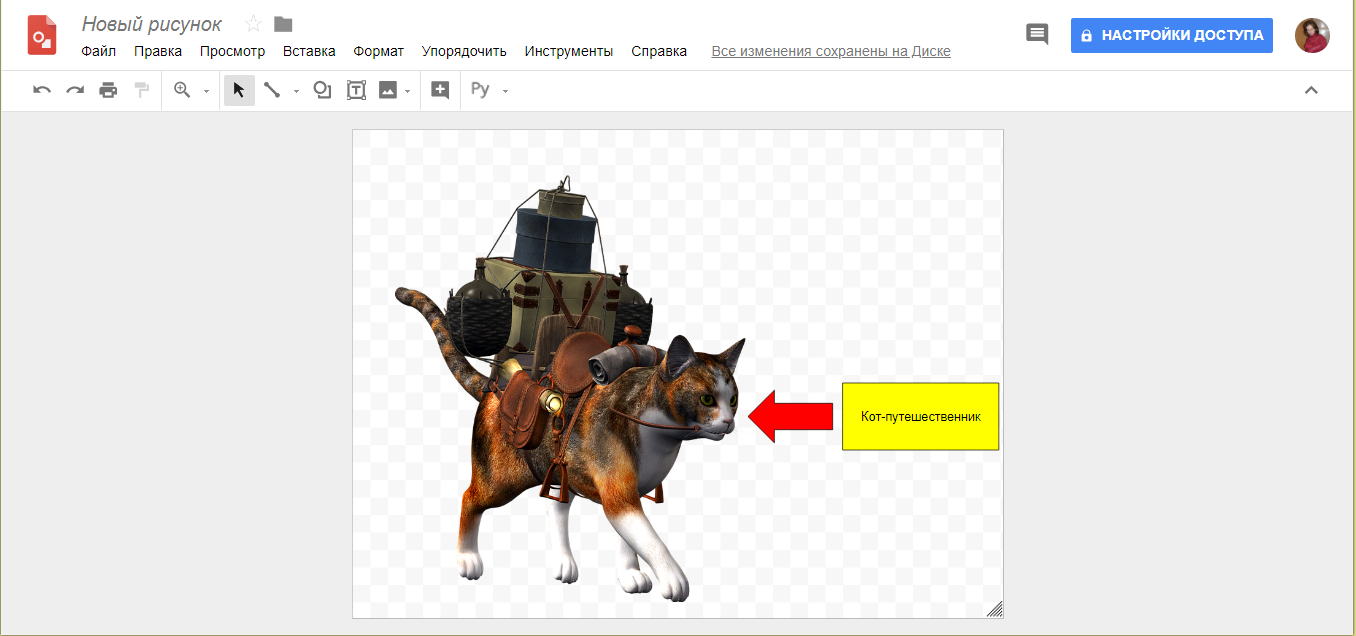Click the Google Drawings logo

point(41,35)
